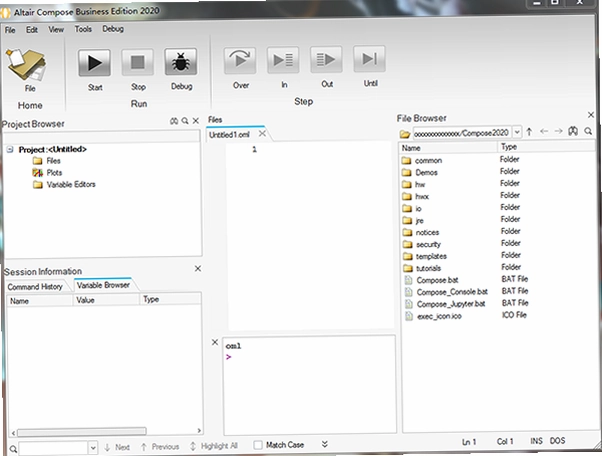Close the Project Browser panel
The image size is (602, 456).
coord(195,121)
